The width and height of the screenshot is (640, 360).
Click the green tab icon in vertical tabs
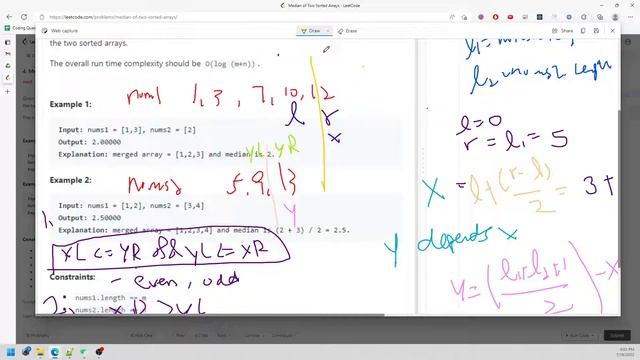pyautogui.click(x=7, y=66)
